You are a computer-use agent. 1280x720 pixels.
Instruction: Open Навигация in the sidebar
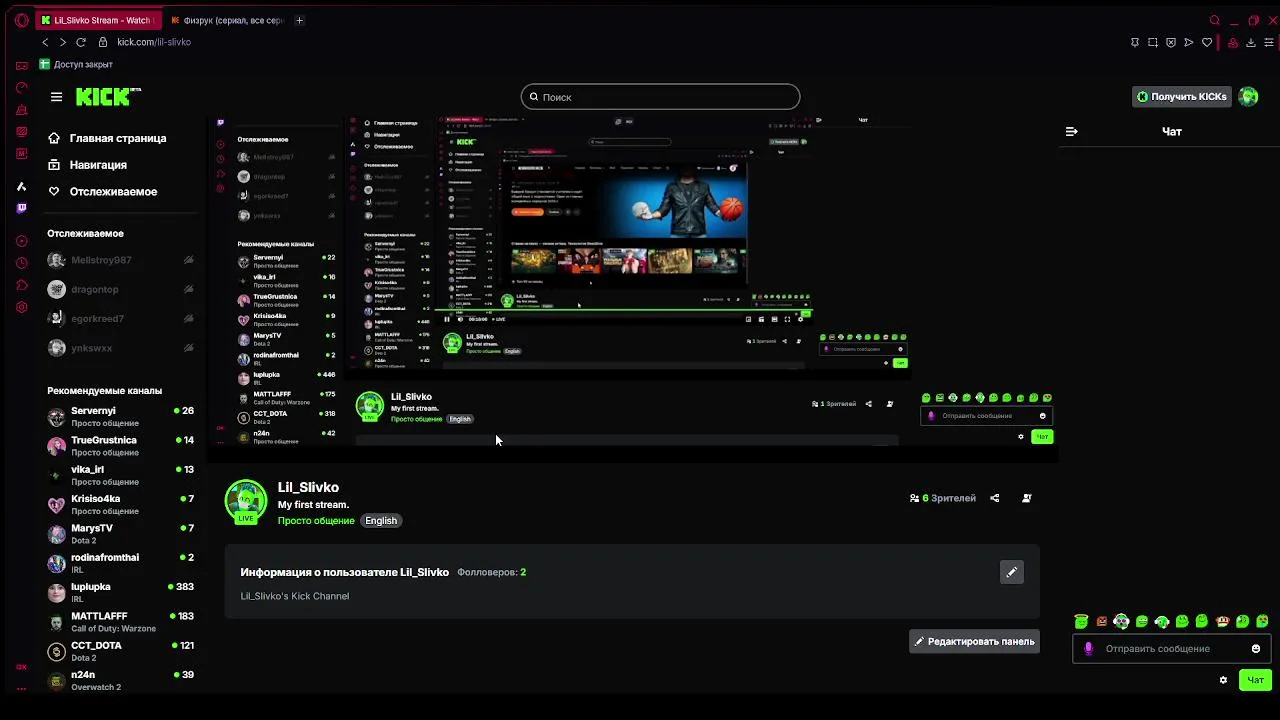87,165
